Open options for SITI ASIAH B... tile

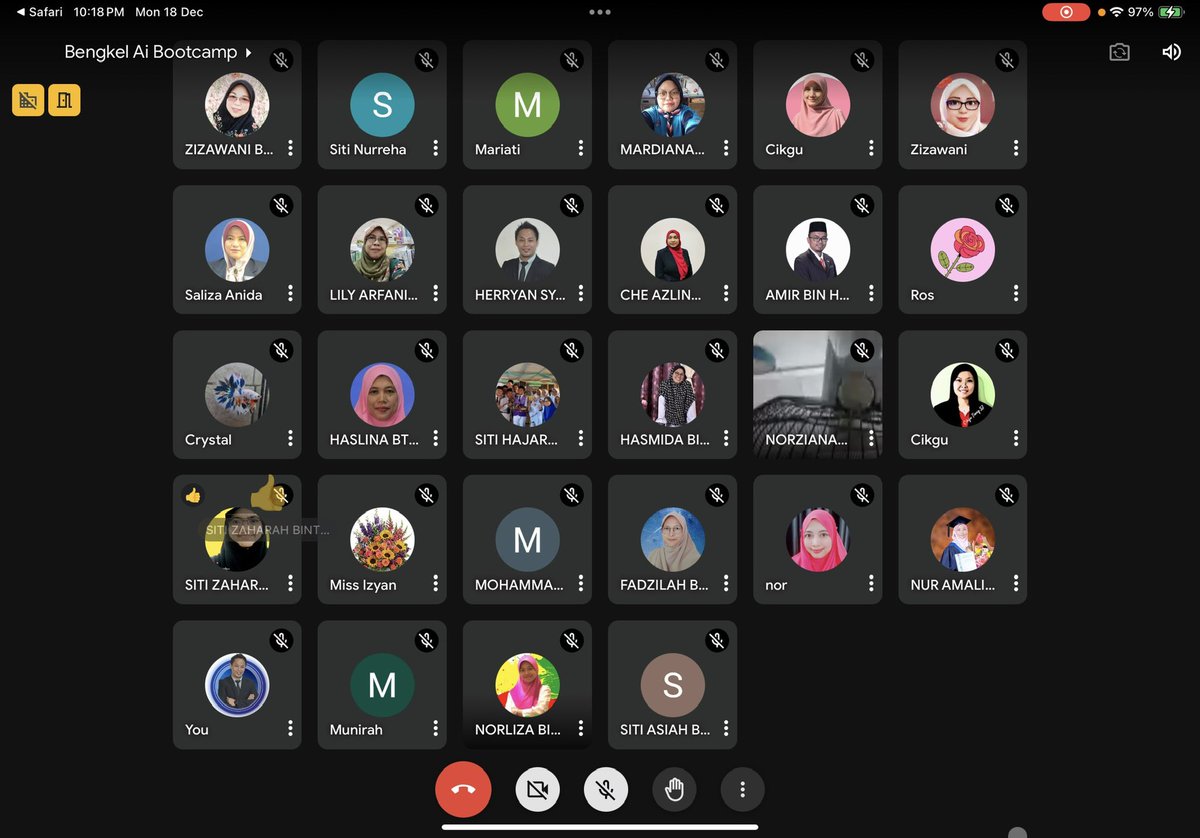pos(726,729)
